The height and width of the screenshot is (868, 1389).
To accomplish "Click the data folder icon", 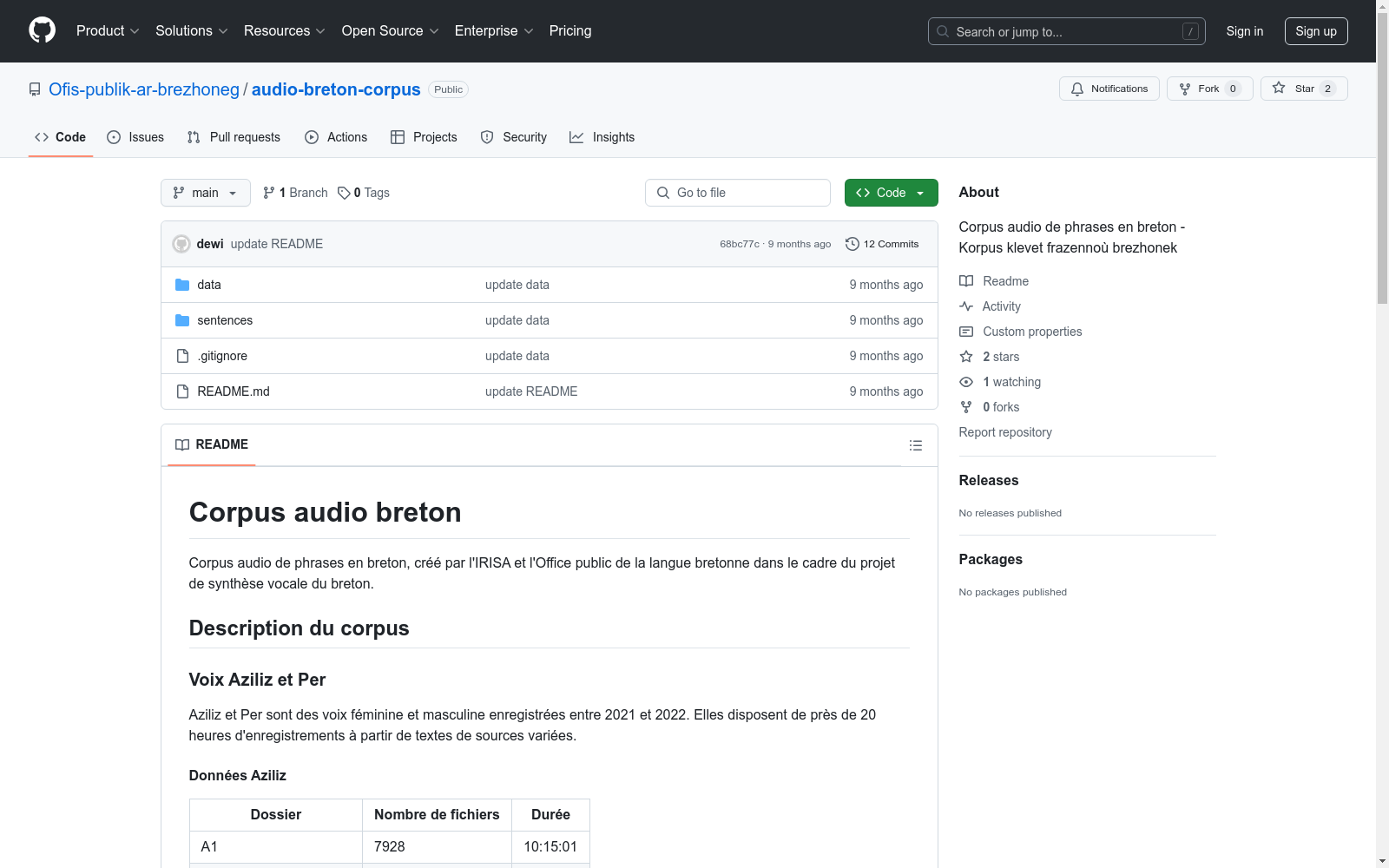I will coord(182,285).
